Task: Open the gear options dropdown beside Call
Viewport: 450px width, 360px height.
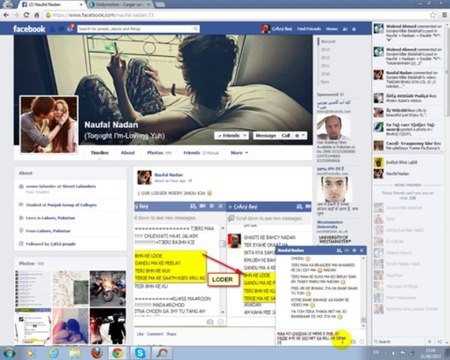Action: coord(300,135)
